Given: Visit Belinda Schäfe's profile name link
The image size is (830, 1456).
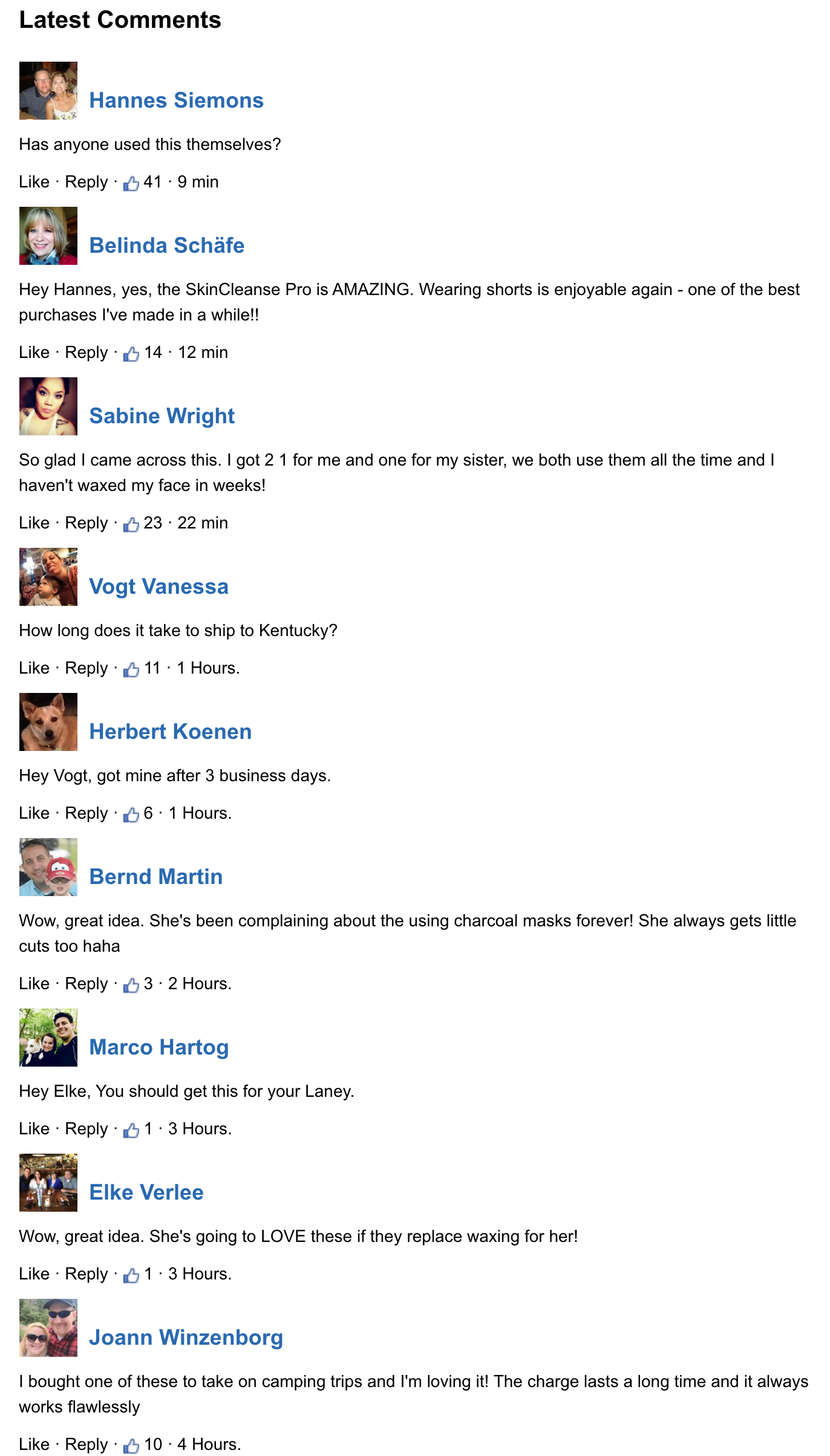Looking at the screenshot, I should tap(167, 245).
